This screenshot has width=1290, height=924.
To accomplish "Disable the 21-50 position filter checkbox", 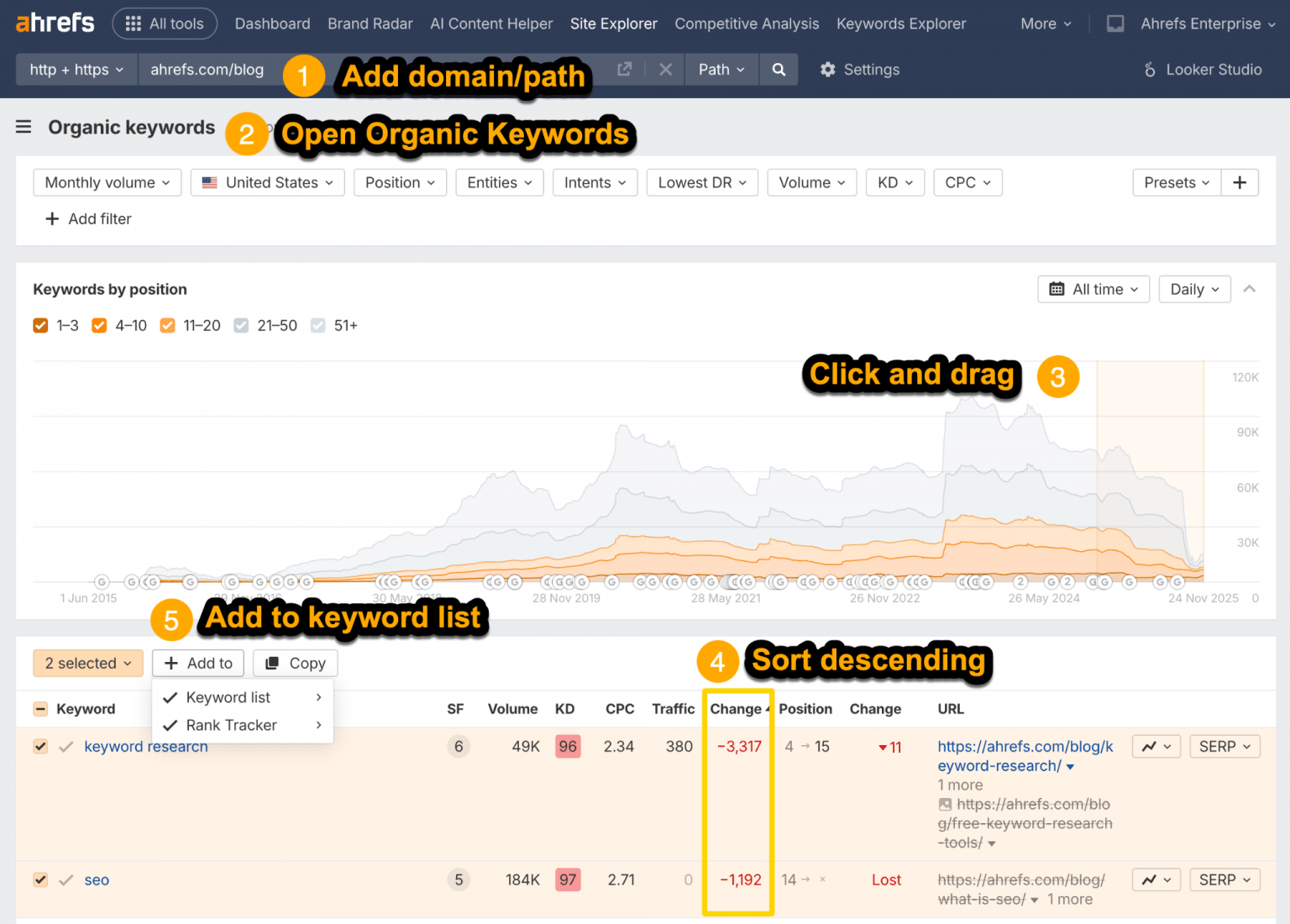I will pyautogui.click(x=241, y=325).
